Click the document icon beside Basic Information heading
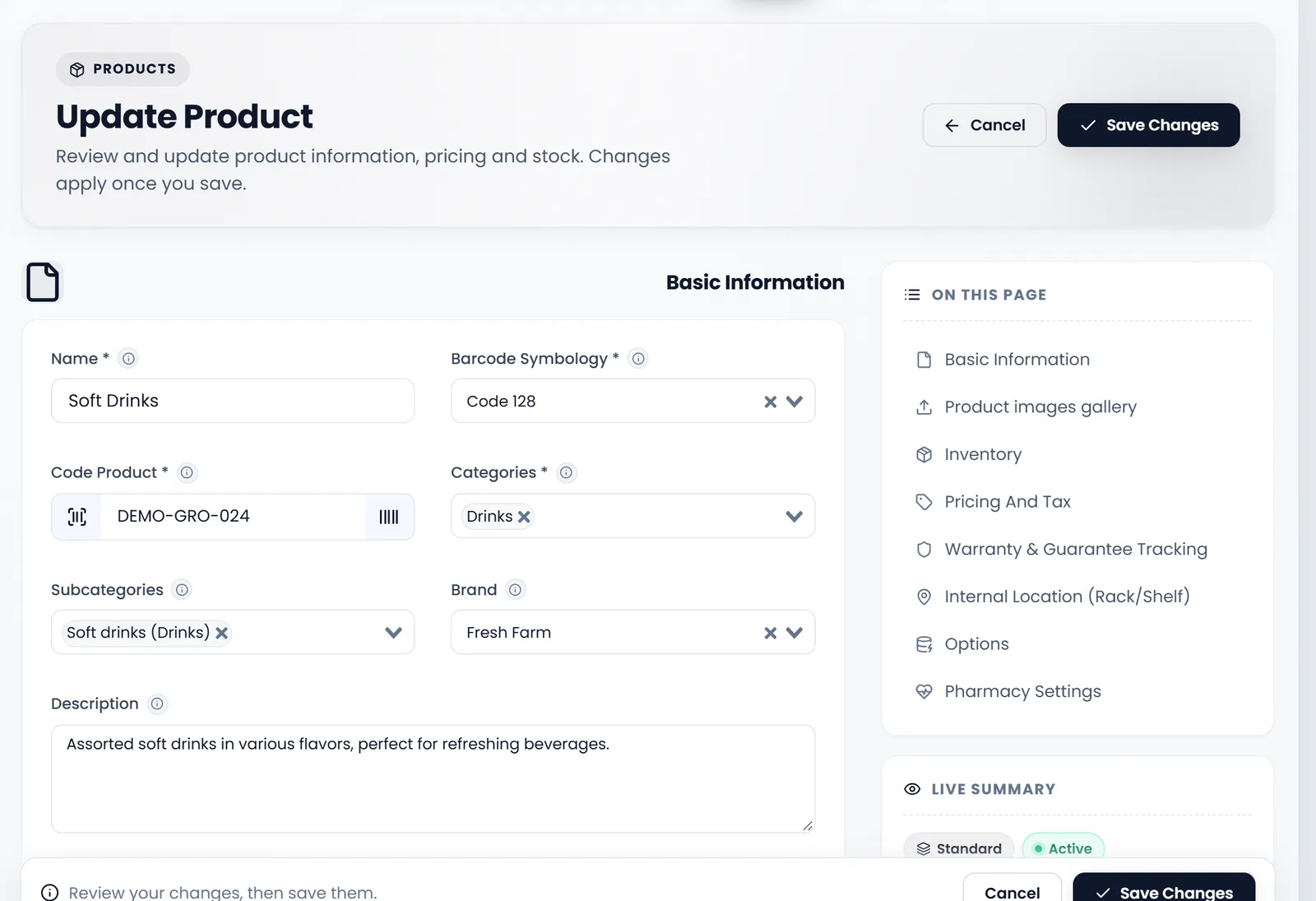 (x=42, y=282)
